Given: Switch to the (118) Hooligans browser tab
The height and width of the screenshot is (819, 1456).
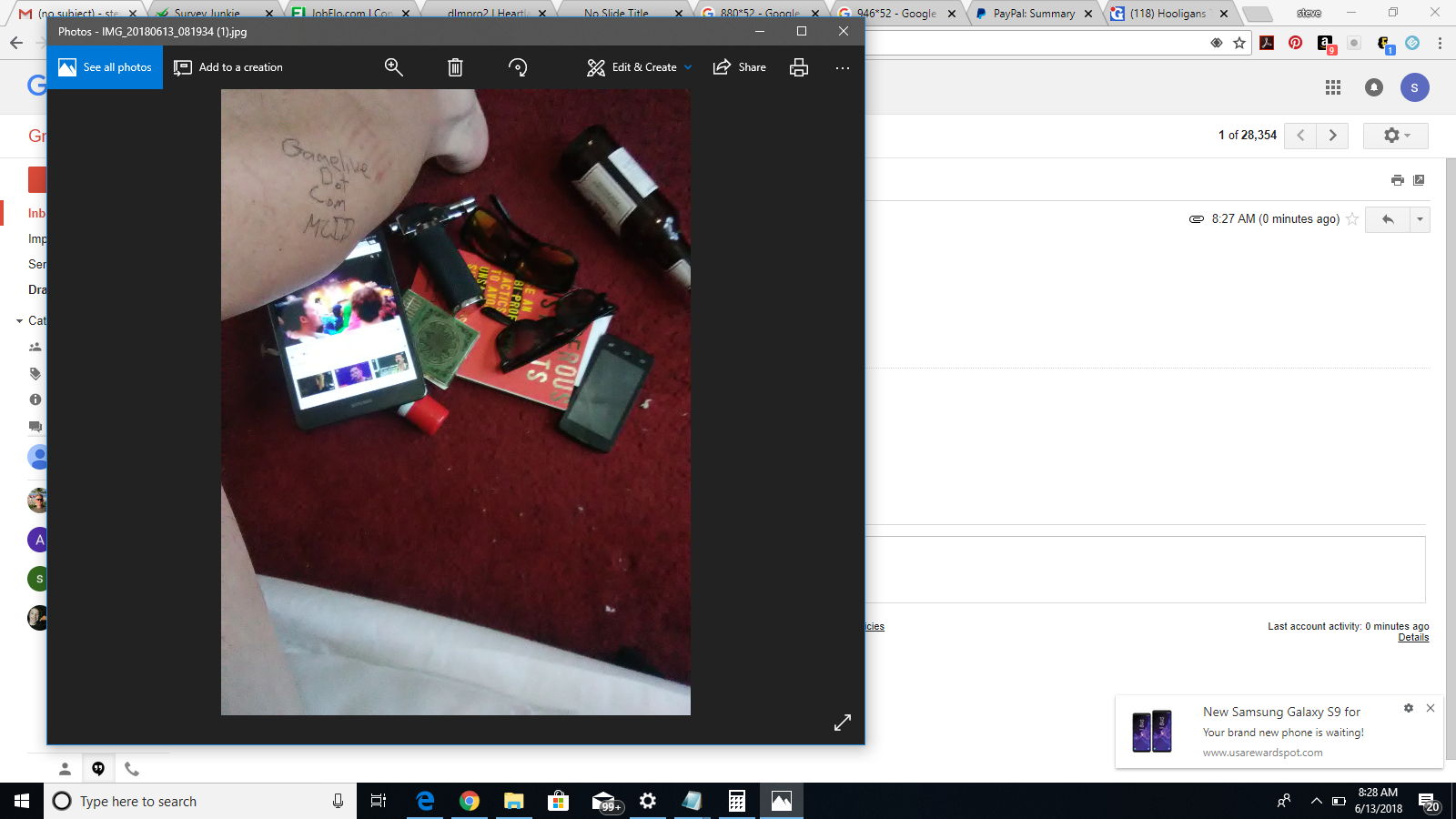Looking at the screenshot, I should click(x=1167, y=14).
